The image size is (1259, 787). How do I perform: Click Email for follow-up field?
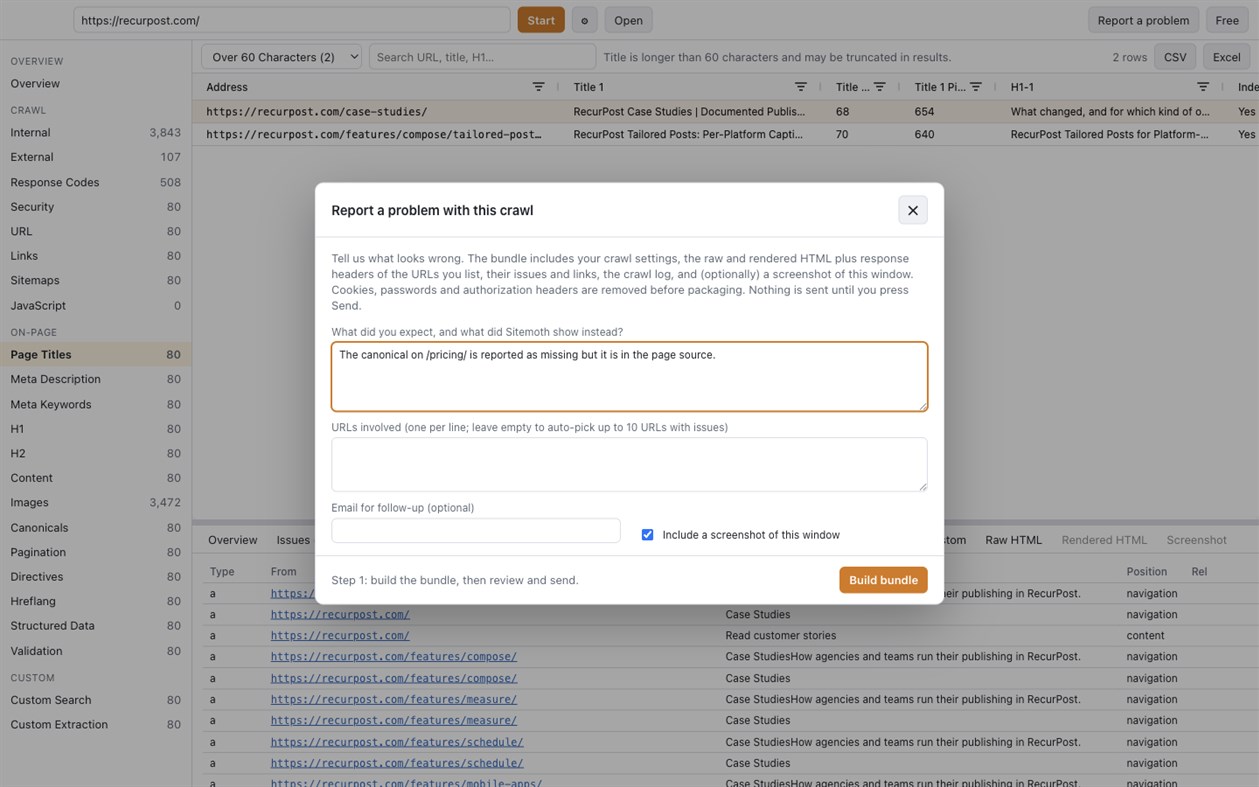[x=476, y=530]
